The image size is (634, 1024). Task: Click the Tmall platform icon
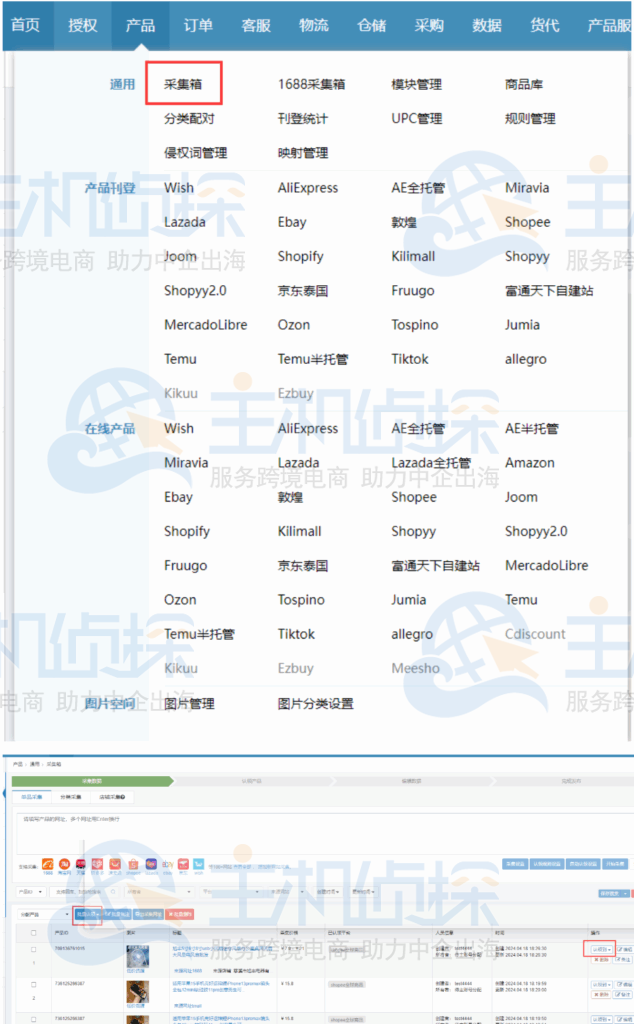(x=80, y=864)
